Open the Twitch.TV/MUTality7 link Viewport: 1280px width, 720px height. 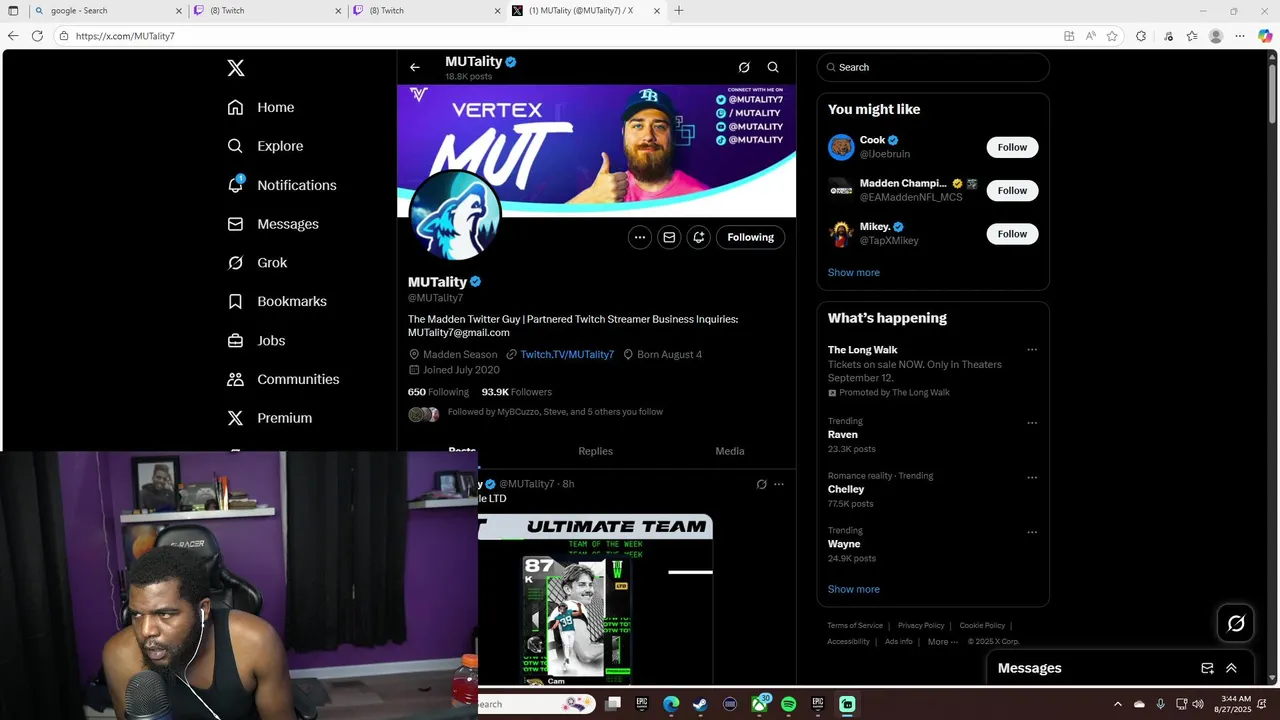tap(567, 354)
